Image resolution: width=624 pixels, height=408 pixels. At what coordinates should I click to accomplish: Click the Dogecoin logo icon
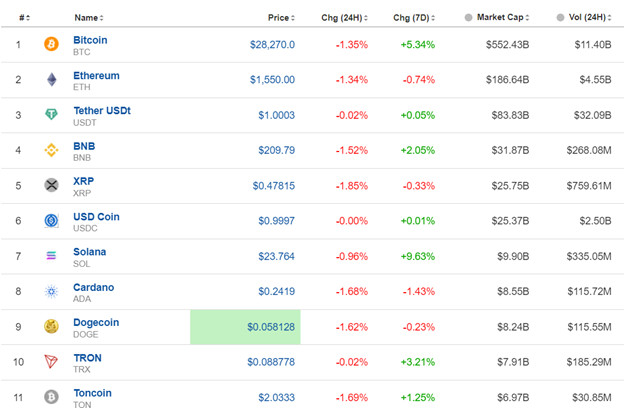51,326
